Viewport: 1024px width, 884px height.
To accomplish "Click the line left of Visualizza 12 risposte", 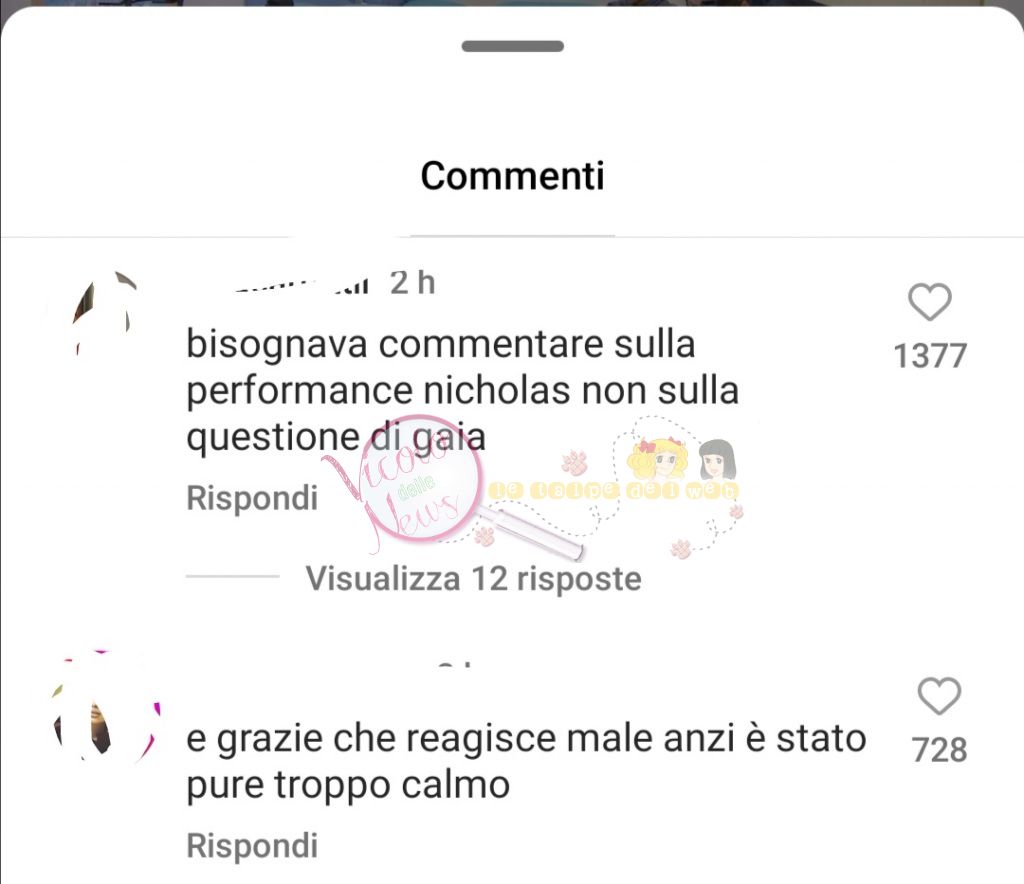I will (x=232, y=576).
